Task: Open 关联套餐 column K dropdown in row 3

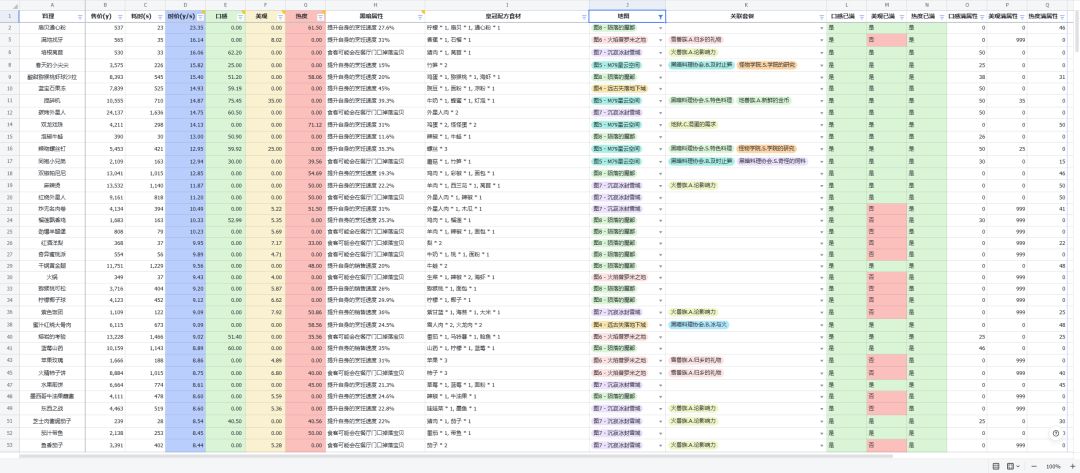Action: pyautogui.click(x=822, y=40)
